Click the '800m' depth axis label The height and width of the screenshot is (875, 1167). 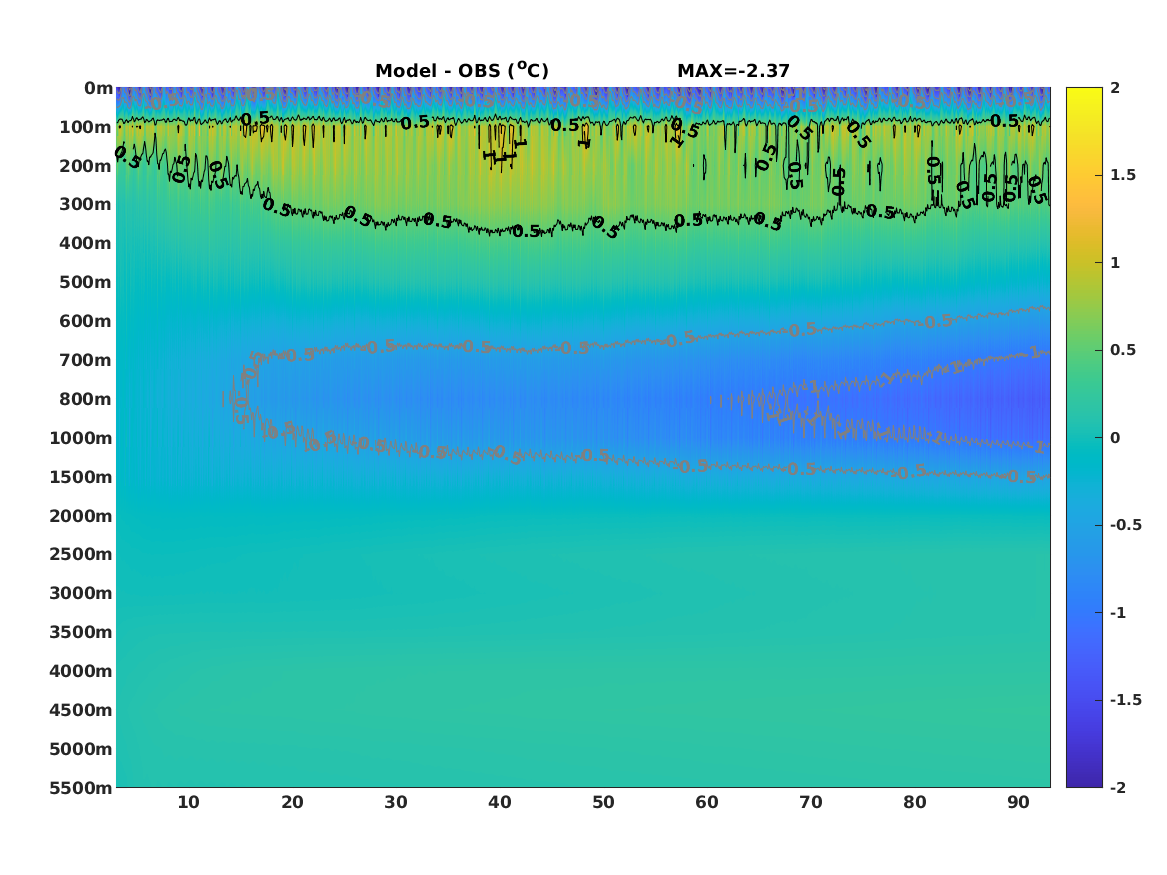point(86,399)
